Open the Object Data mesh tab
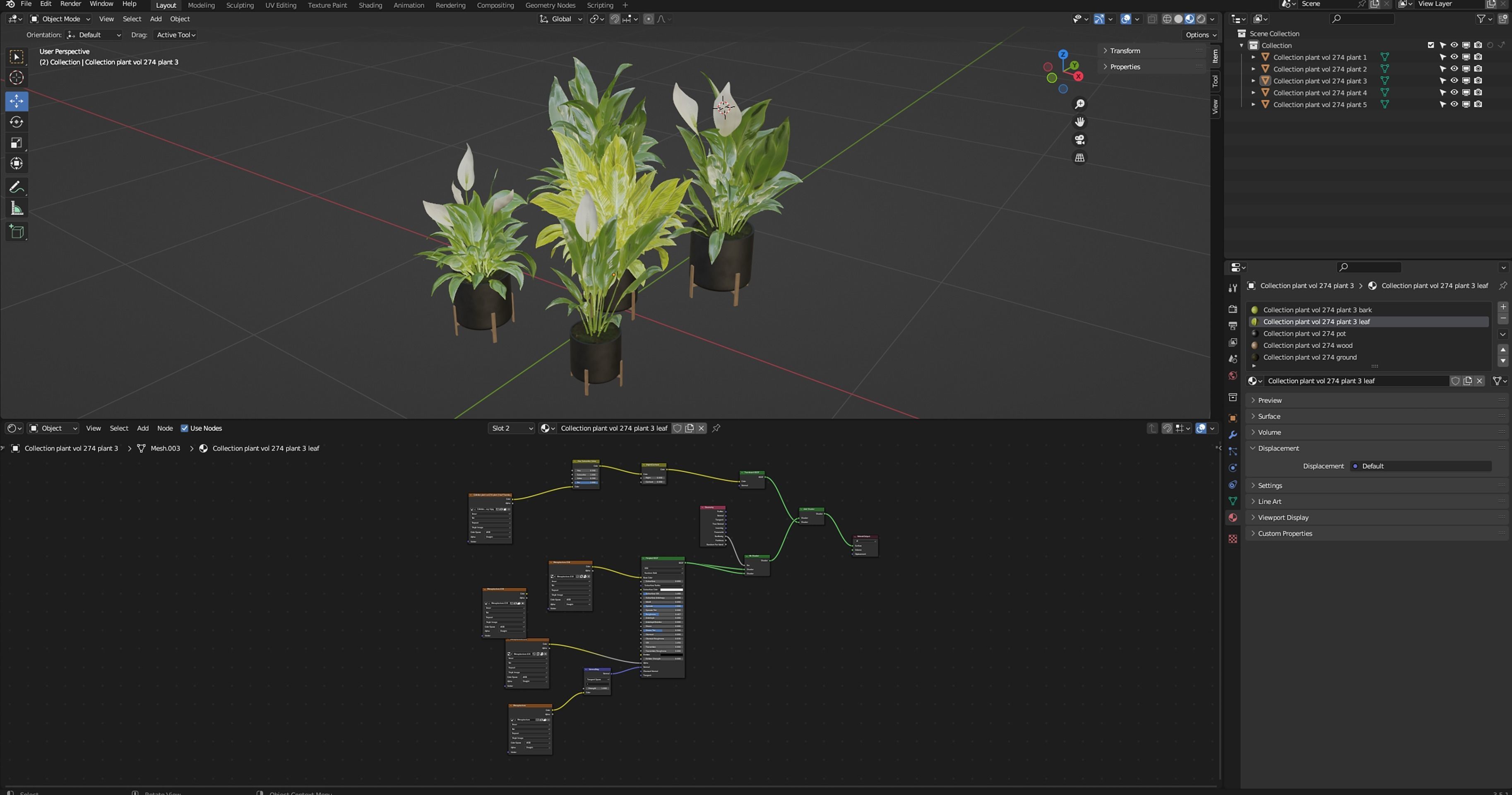The height and width of the screenshot is (795, 1512). (x=1233, y=501)
